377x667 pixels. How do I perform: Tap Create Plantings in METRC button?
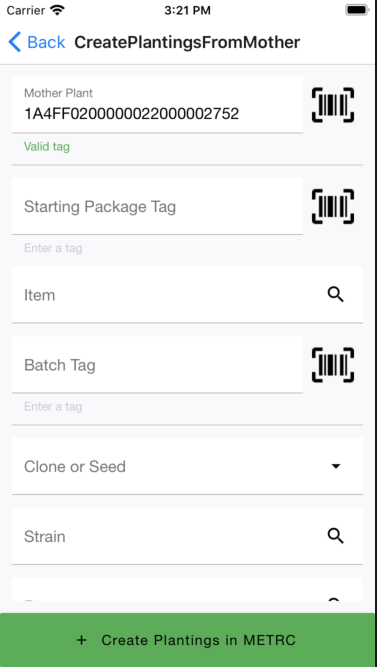187,640
